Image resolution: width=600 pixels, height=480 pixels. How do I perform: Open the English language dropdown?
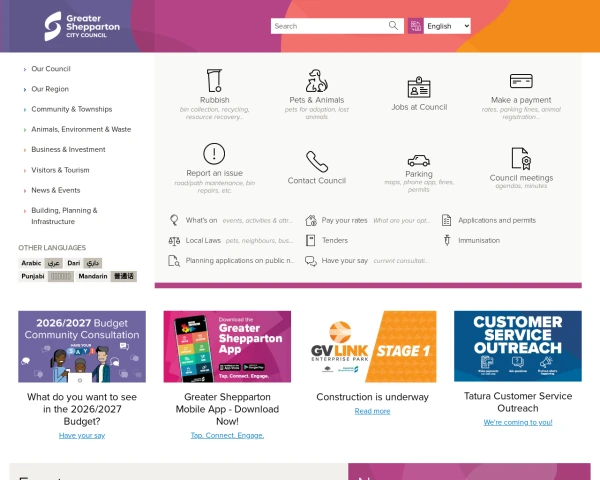(447, 26)
